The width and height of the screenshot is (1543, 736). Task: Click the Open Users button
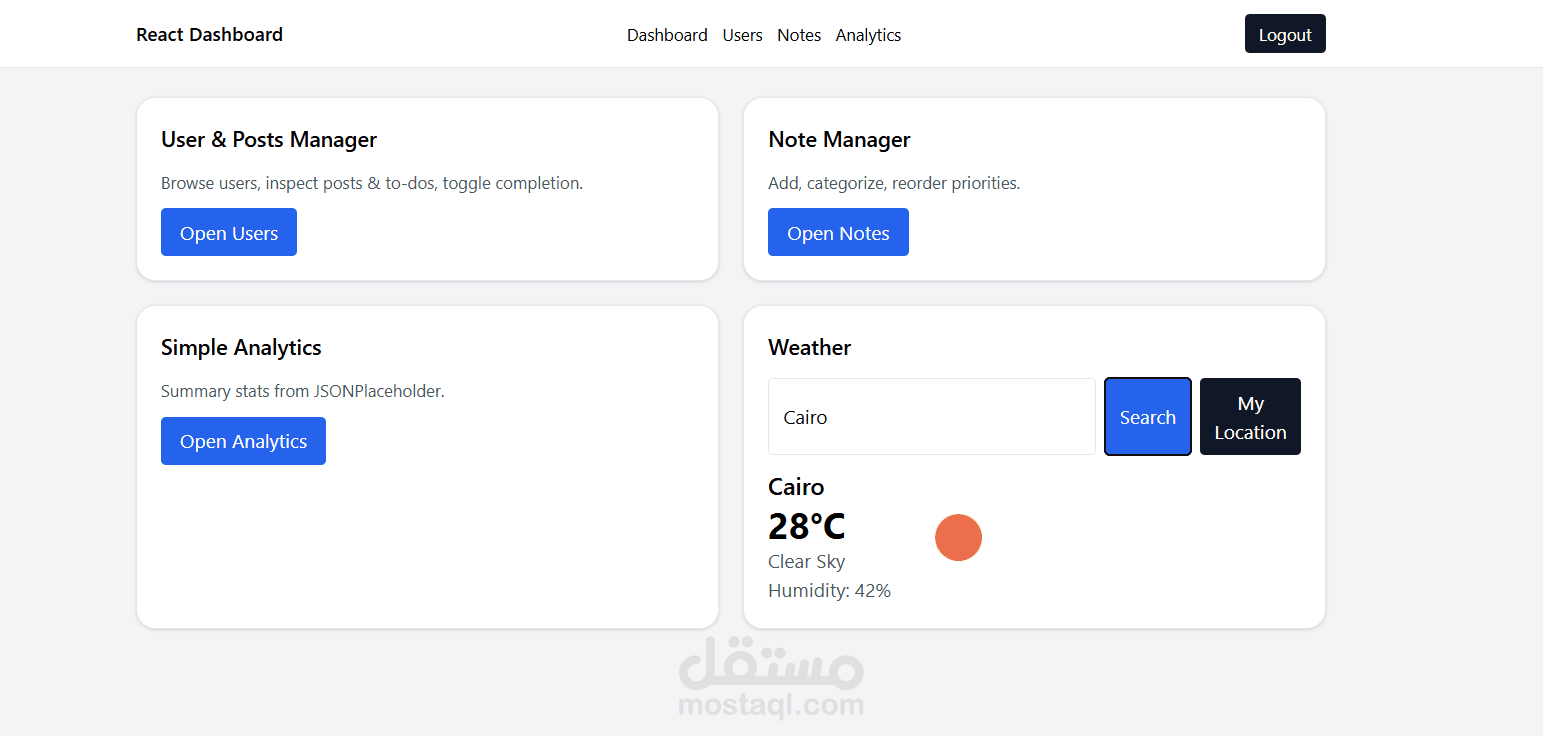pyautogui.click(x=229, y=232)
